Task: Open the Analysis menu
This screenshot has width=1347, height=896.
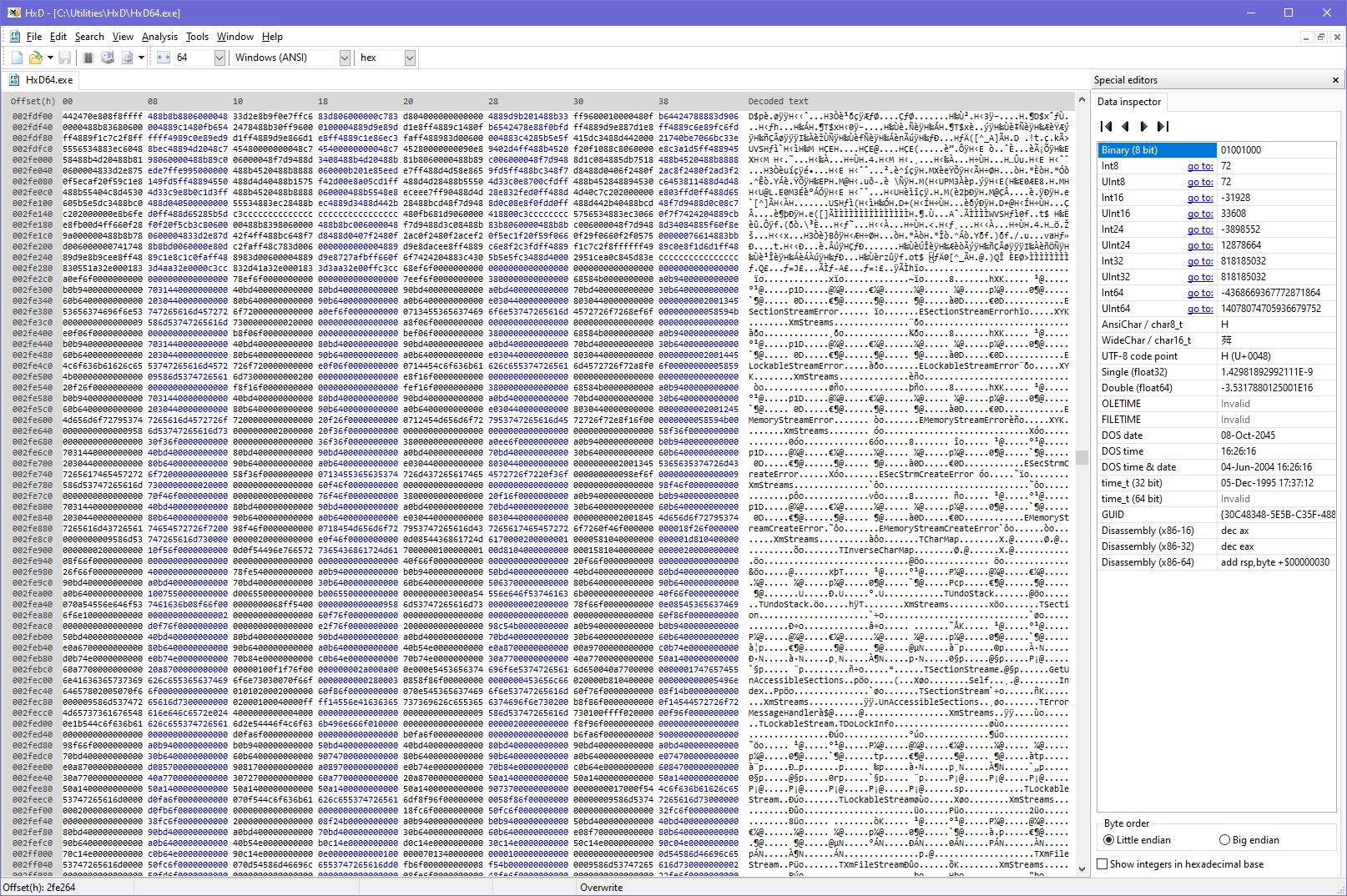Action: pyautogui.click(x=159, y=37)
